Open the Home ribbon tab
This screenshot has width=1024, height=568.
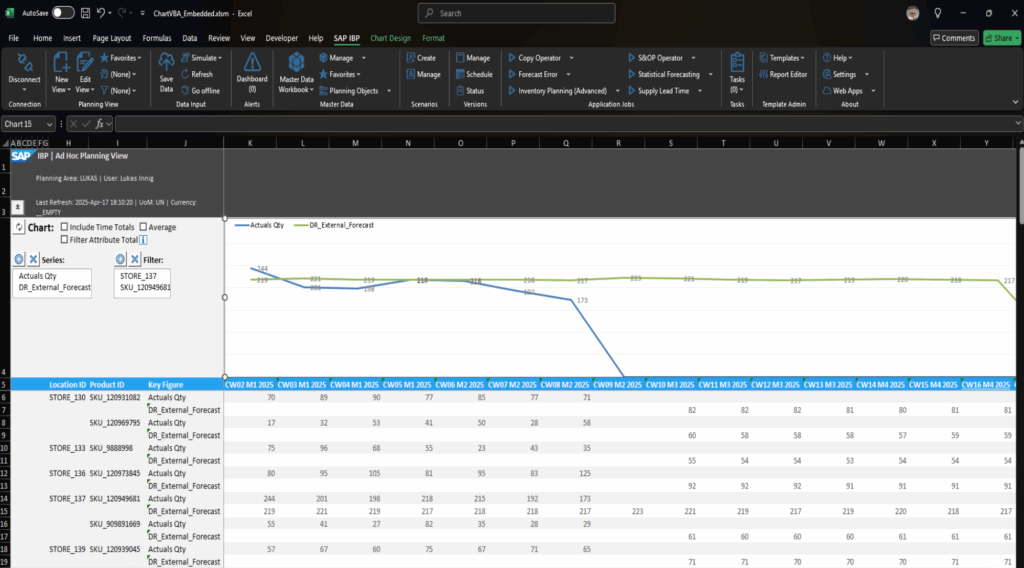click(x=42, y=38)
